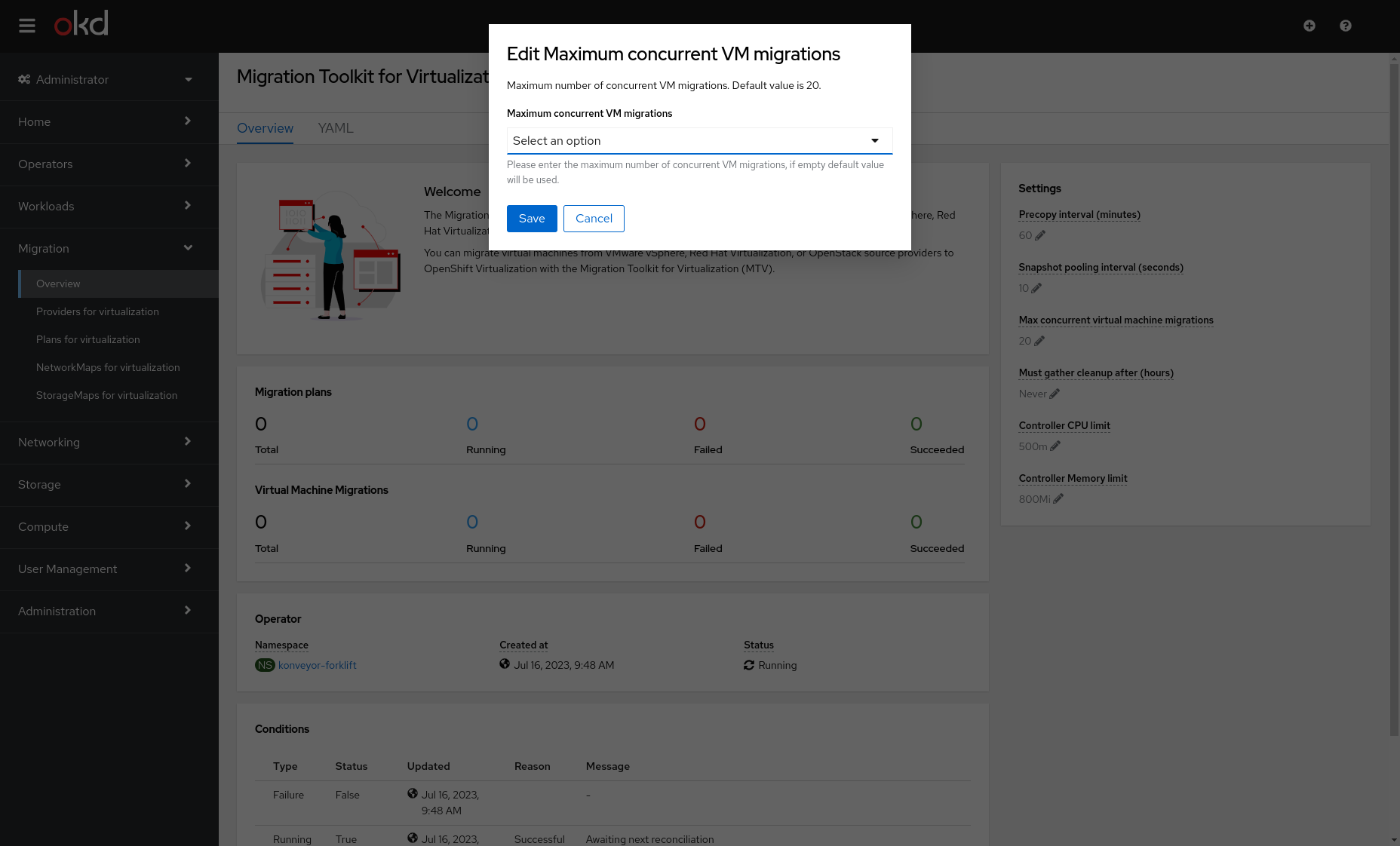Open the help question mark menu
This screenshot has height=846, width=1400.
(x=1346, y=26)
